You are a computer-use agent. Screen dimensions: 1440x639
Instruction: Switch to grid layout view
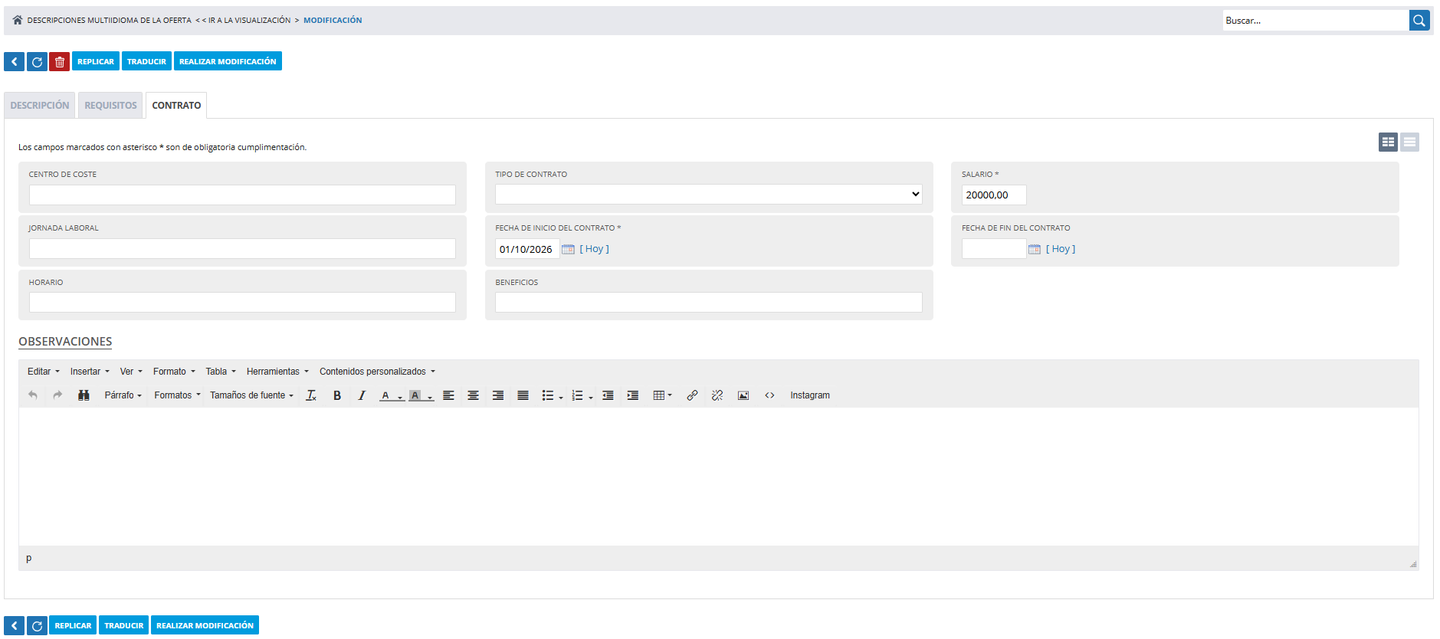(x=1388, y=142)
